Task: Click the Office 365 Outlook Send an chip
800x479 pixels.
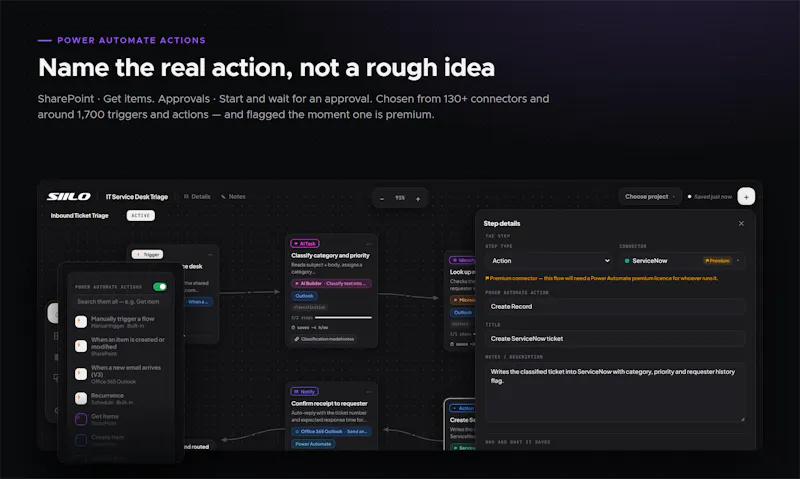Action: point(331,432)
